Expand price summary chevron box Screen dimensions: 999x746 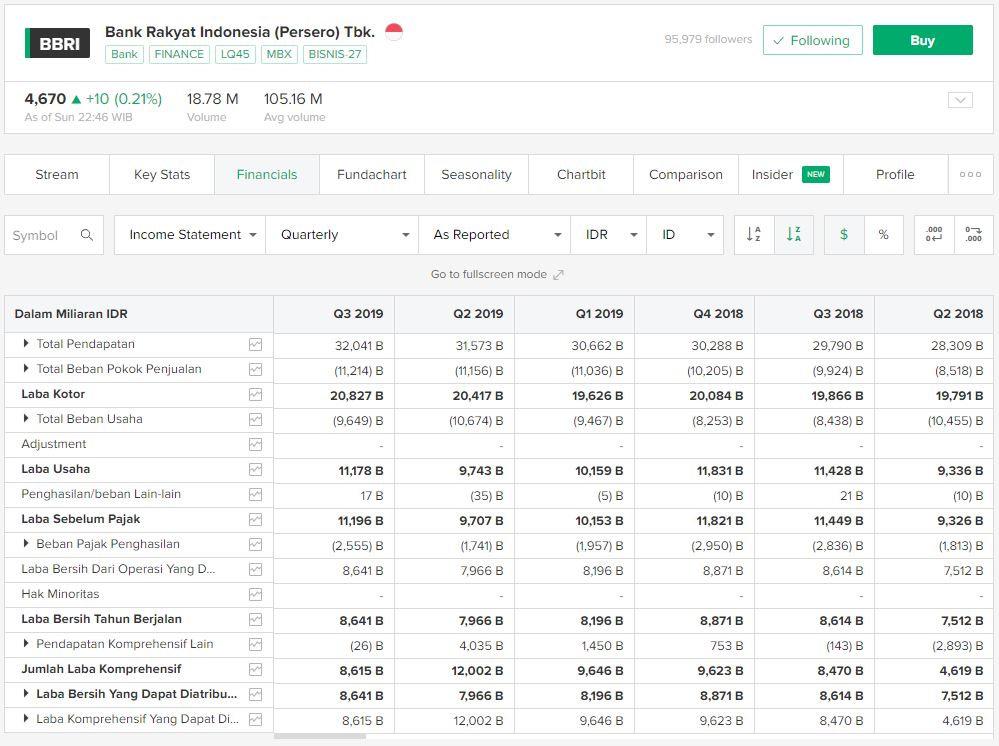click(960, 100)
